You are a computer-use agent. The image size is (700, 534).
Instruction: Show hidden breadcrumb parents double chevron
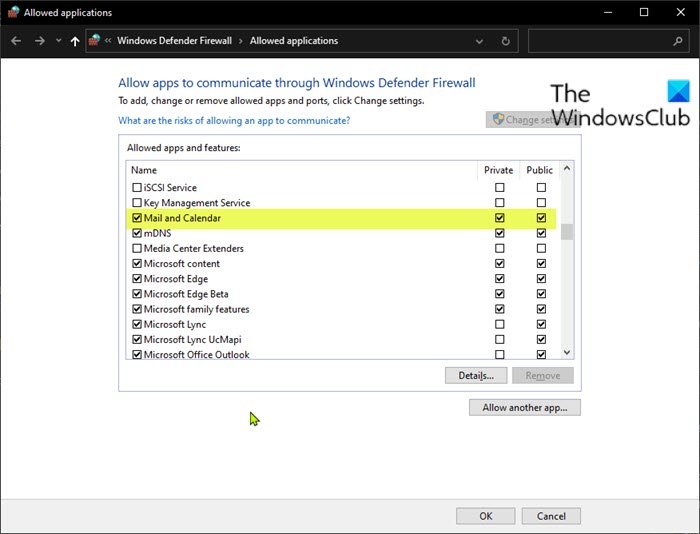coord(108,41)
